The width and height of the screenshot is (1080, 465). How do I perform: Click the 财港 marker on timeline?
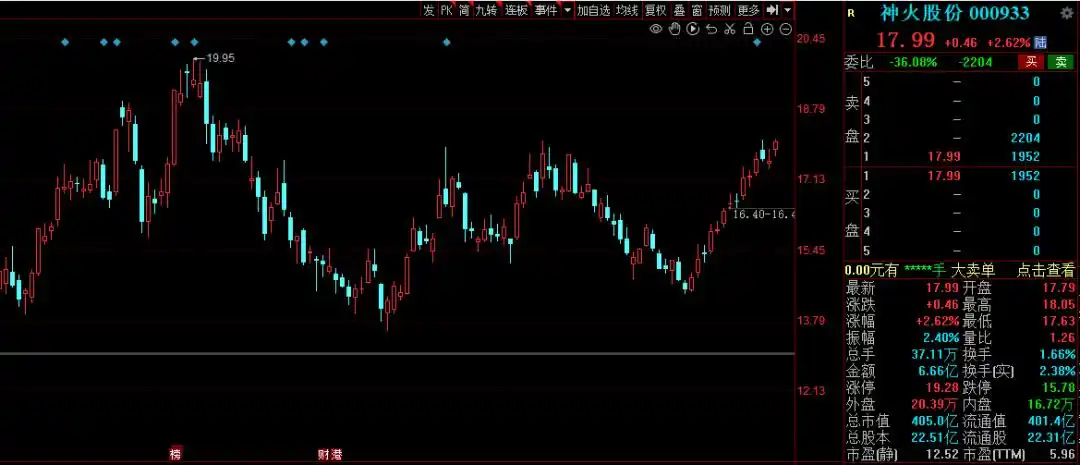click(330, 455)
